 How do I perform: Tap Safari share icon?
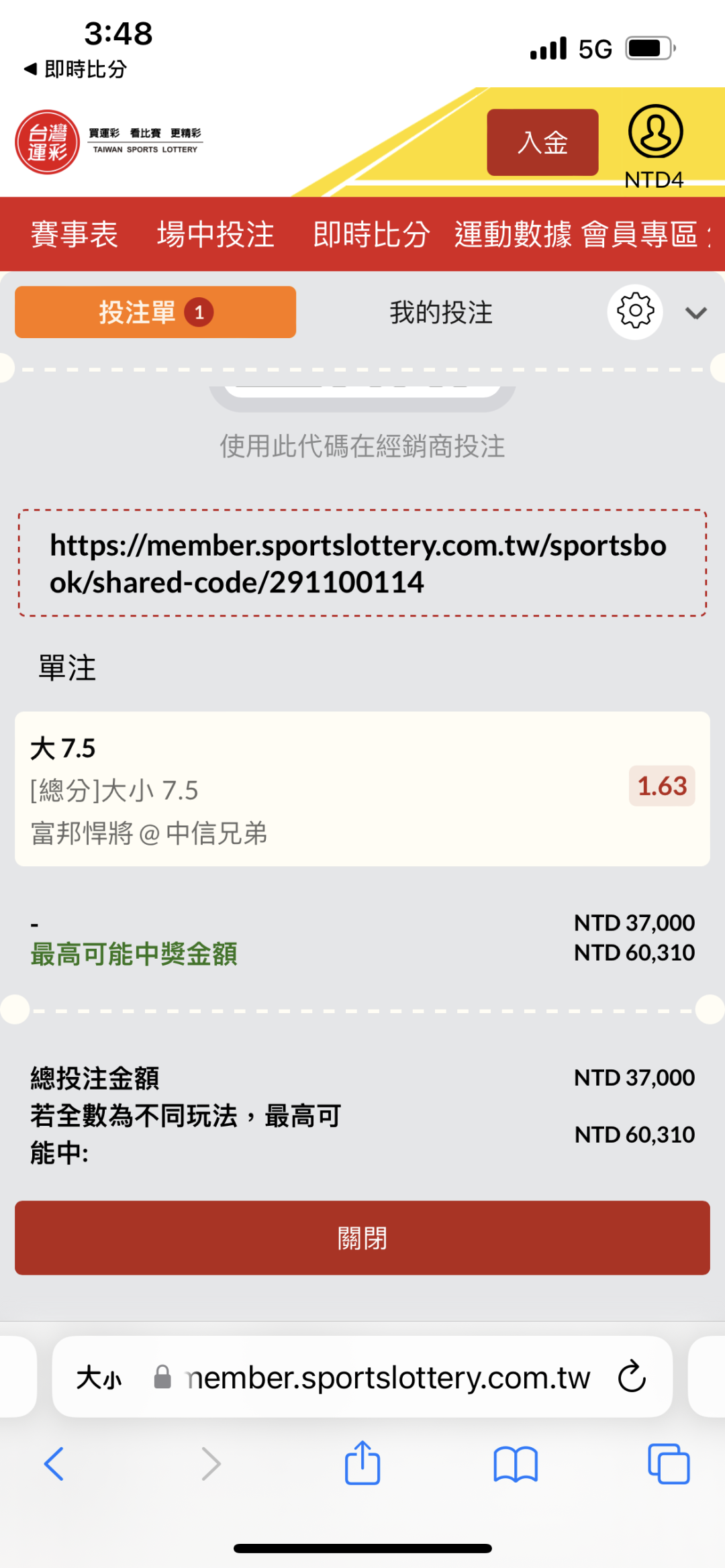point(362,1463)
